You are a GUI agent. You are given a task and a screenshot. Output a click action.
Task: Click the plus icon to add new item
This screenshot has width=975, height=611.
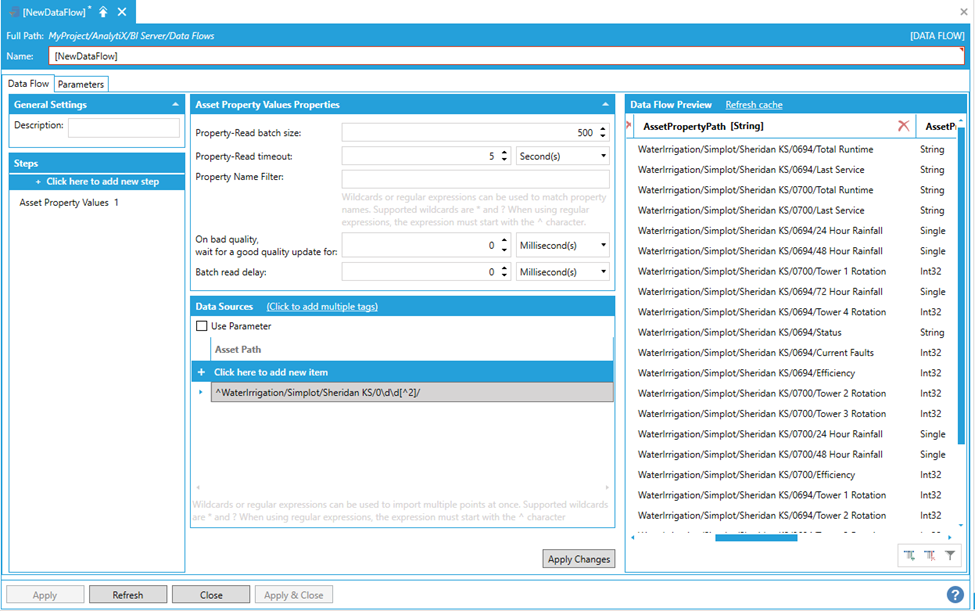coord(201,372)
